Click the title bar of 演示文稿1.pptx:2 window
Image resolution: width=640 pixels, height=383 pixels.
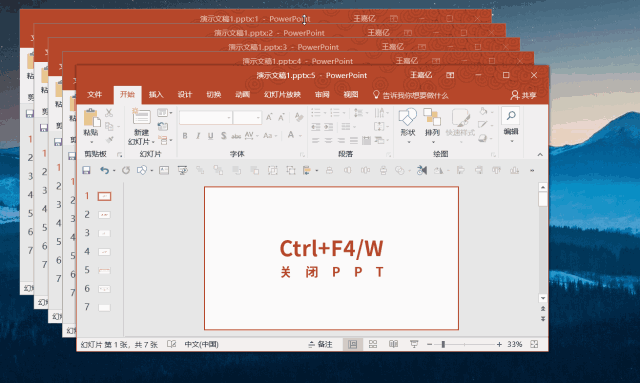pyautogui.click(x=269, y=33)
